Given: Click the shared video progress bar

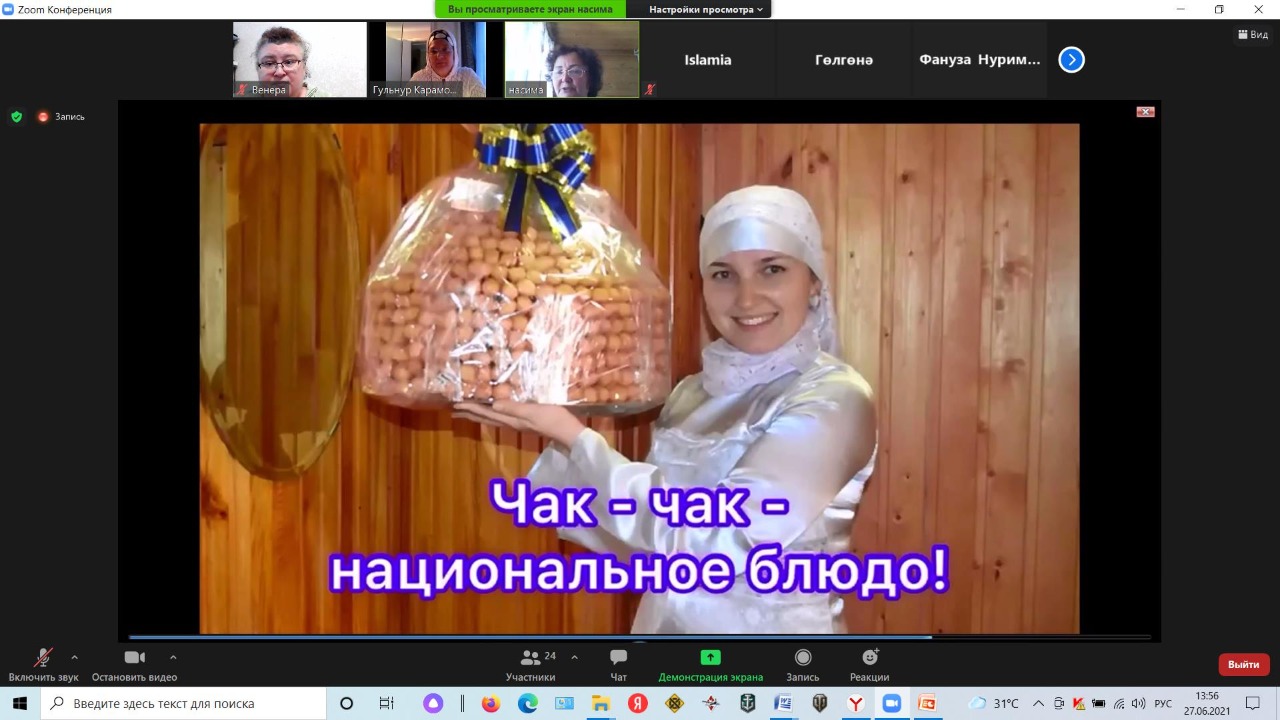Looking at the screenshot, I should pyautogui.click(x=530, y=637).
